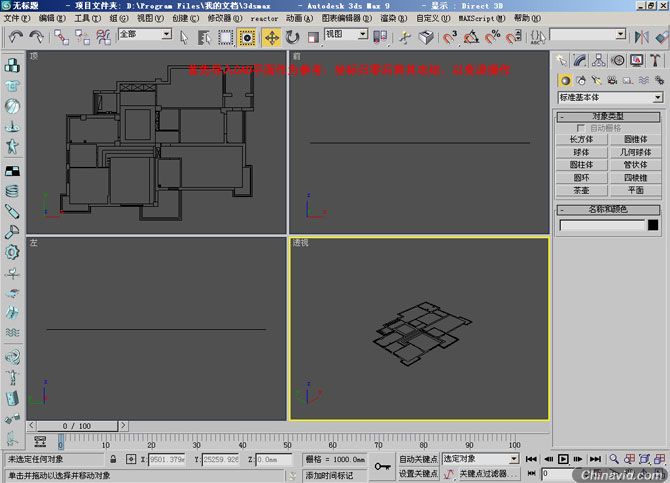Image resolution: width=670 pixels, height=483 pixels.
Task: Open the 编辑 menu
Action: (x=52, y=18)
